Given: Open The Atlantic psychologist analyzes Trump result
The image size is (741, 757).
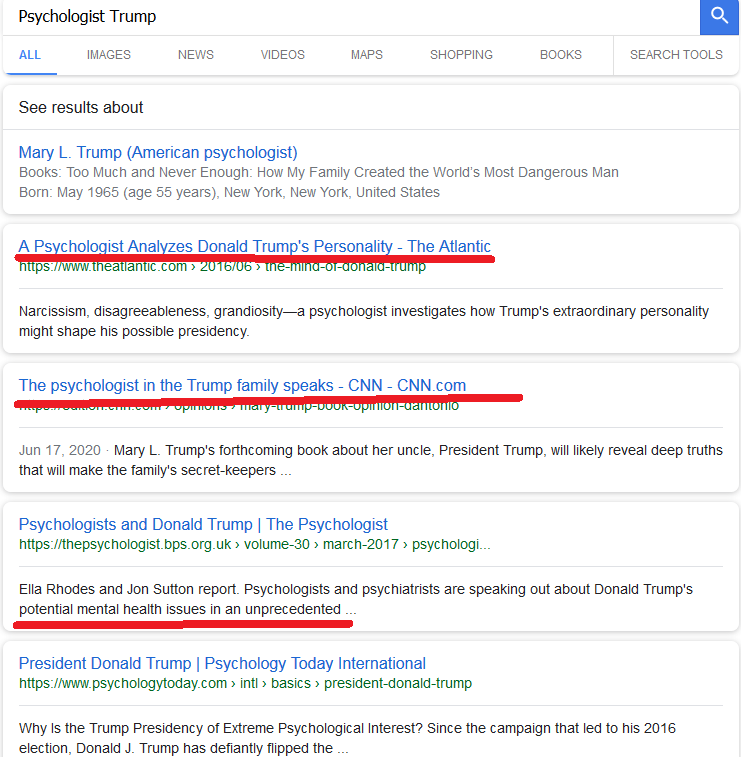Looking at the screenshot, I should coord(254,246).
